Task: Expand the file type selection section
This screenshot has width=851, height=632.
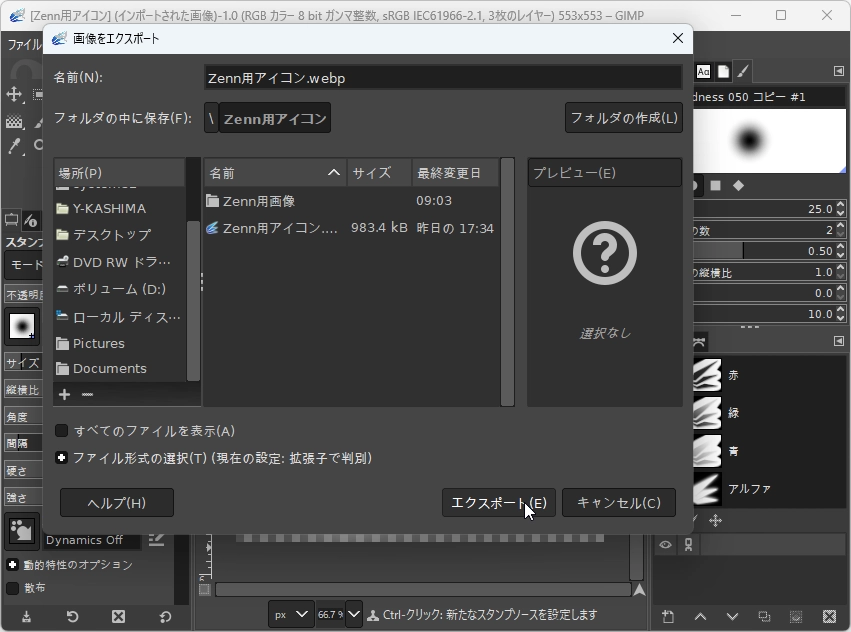Action: pyautogui.click(x=61, y=458)
